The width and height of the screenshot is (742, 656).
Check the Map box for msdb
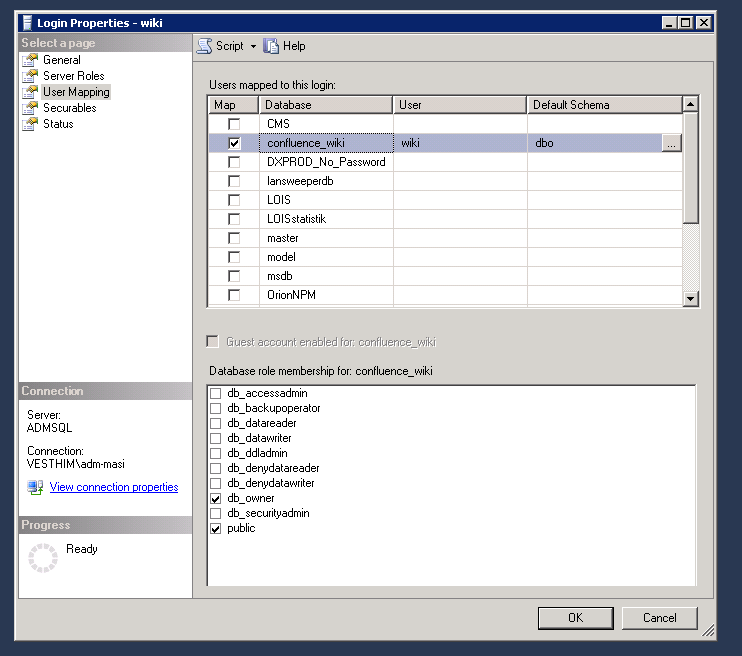(234, 276)
